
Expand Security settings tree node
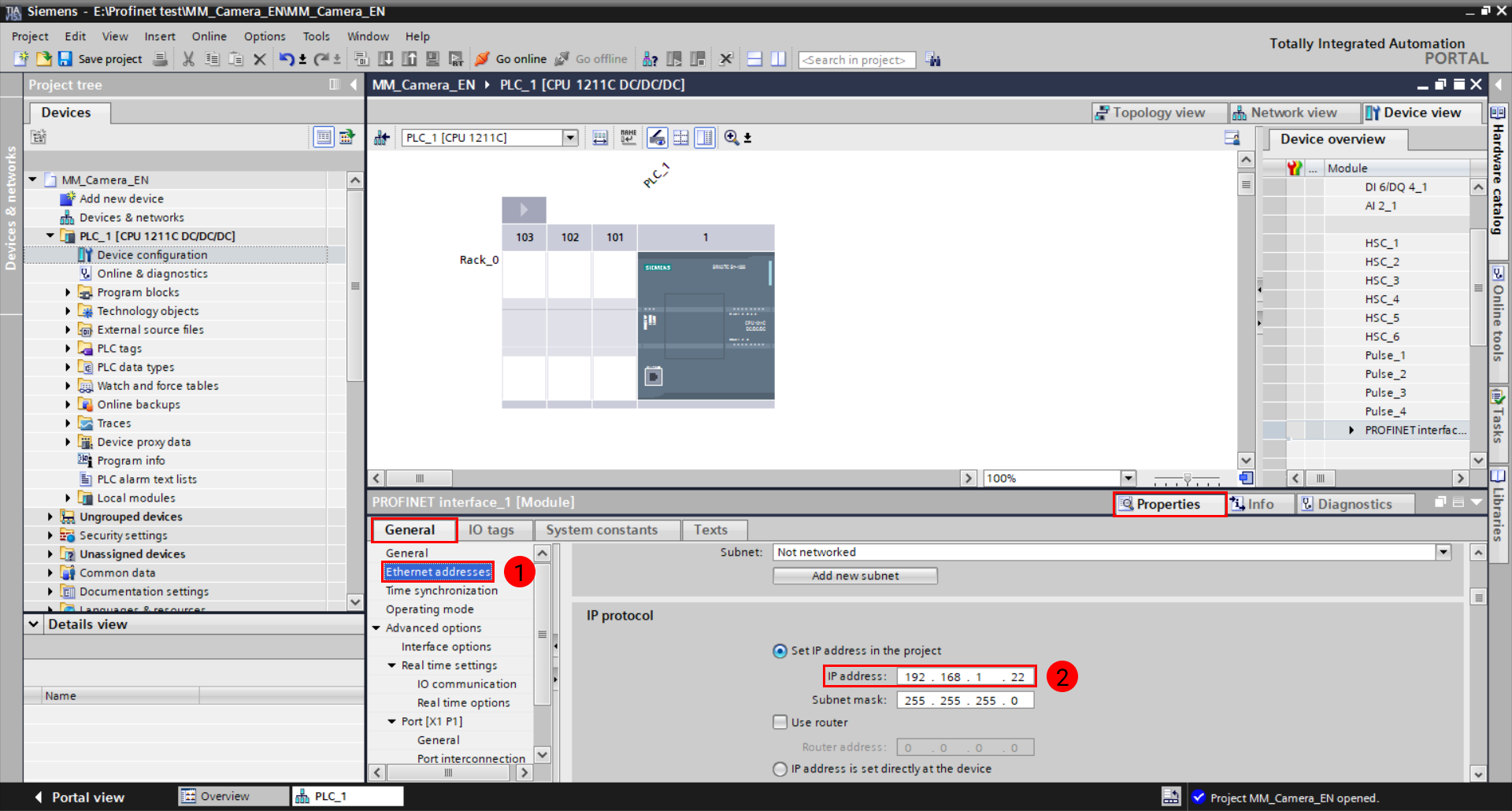(50, 535)
